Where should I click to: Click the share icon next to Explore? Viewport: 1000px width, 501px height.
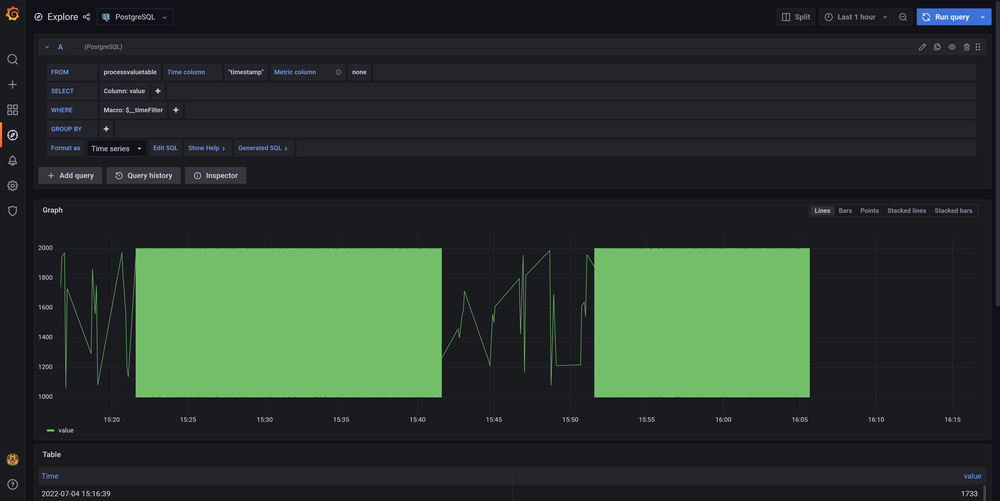(x=86, y=17)
